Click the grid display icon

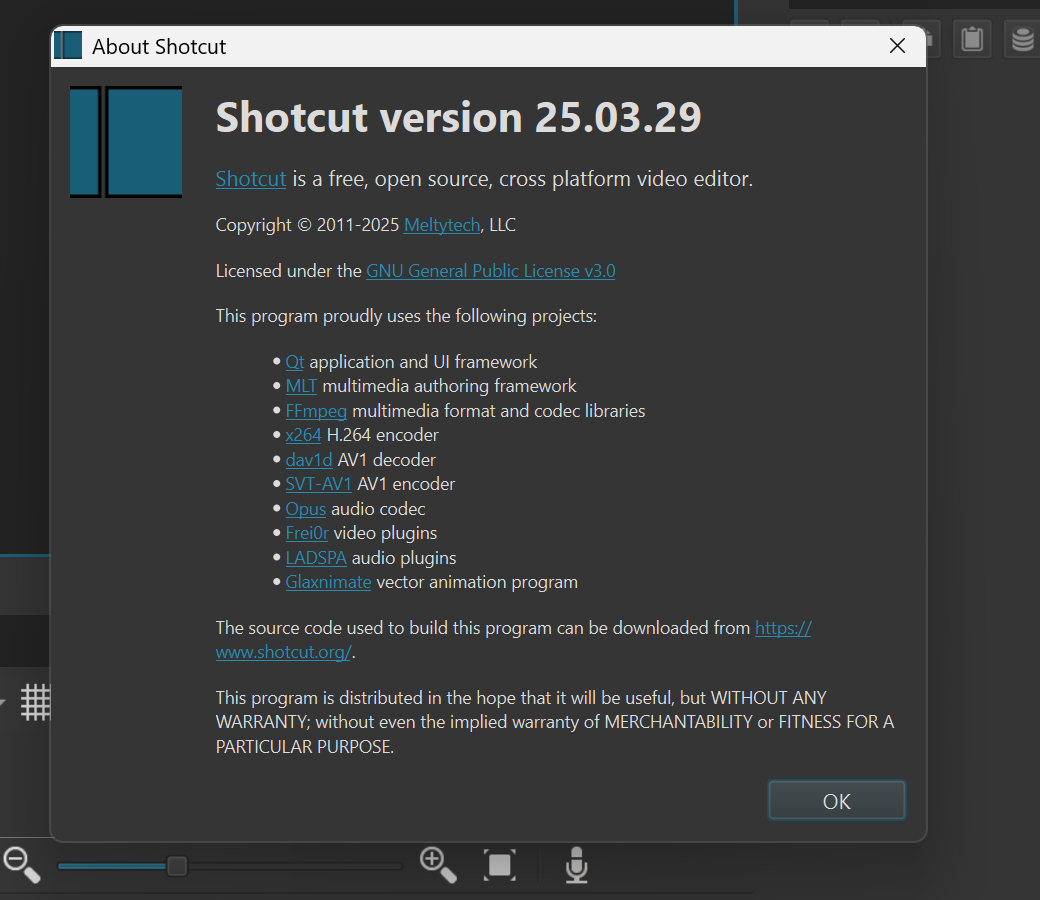point(36,702)
